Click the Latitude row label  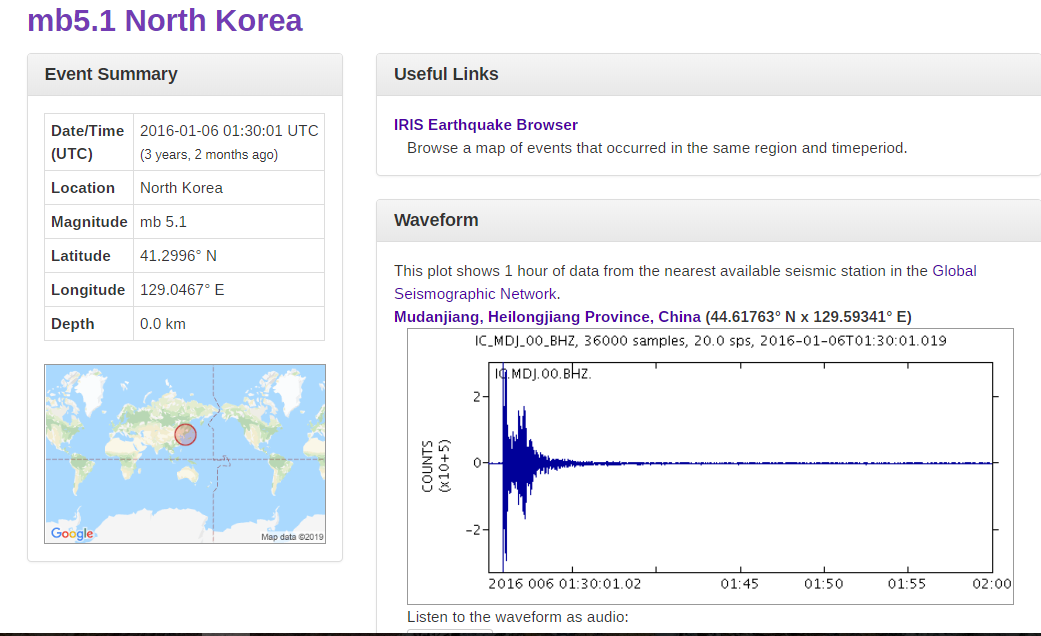click(x=81, y=256)
